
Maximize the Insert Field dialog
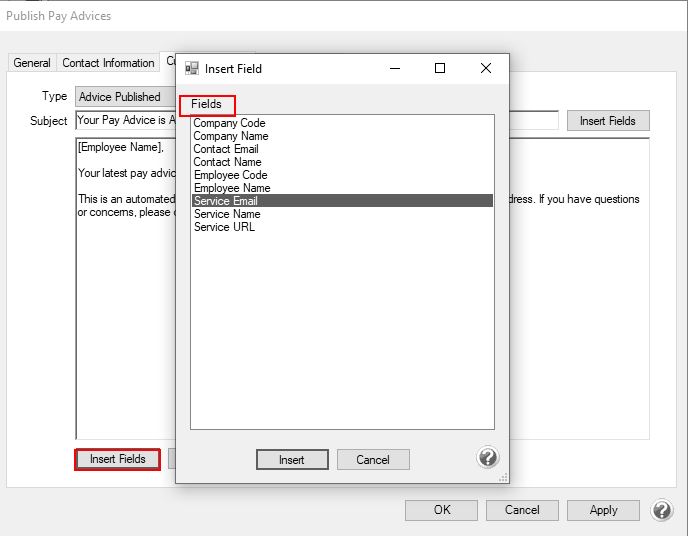440,69
